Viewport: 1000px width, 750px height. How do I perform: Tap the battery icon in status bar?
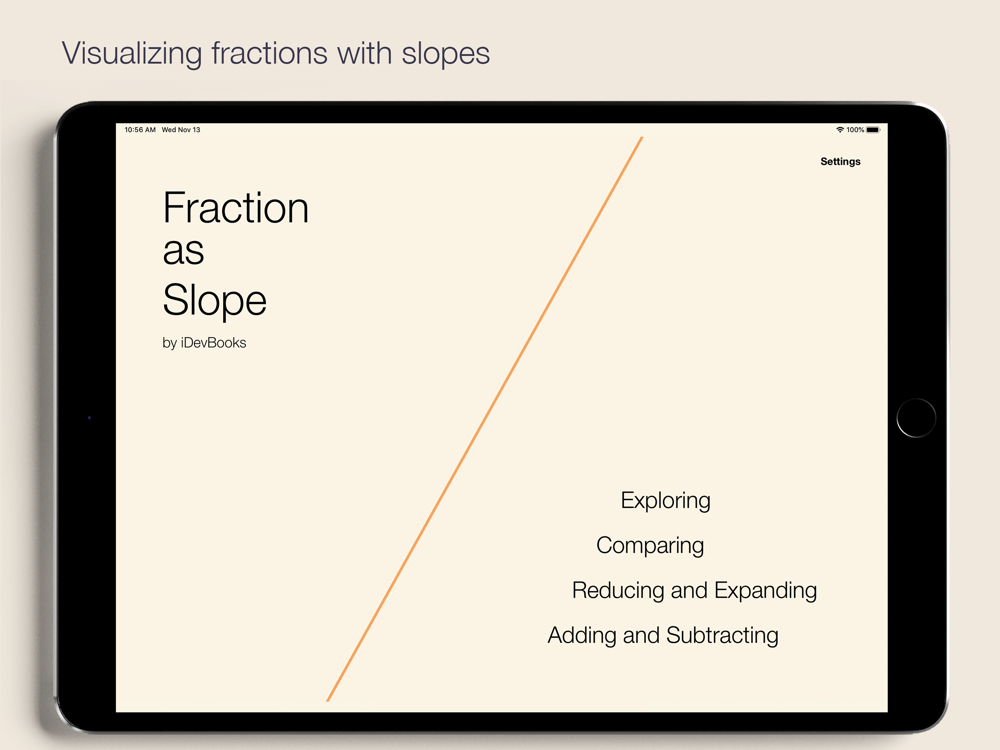pyautogui.click(x=873, y=130)
